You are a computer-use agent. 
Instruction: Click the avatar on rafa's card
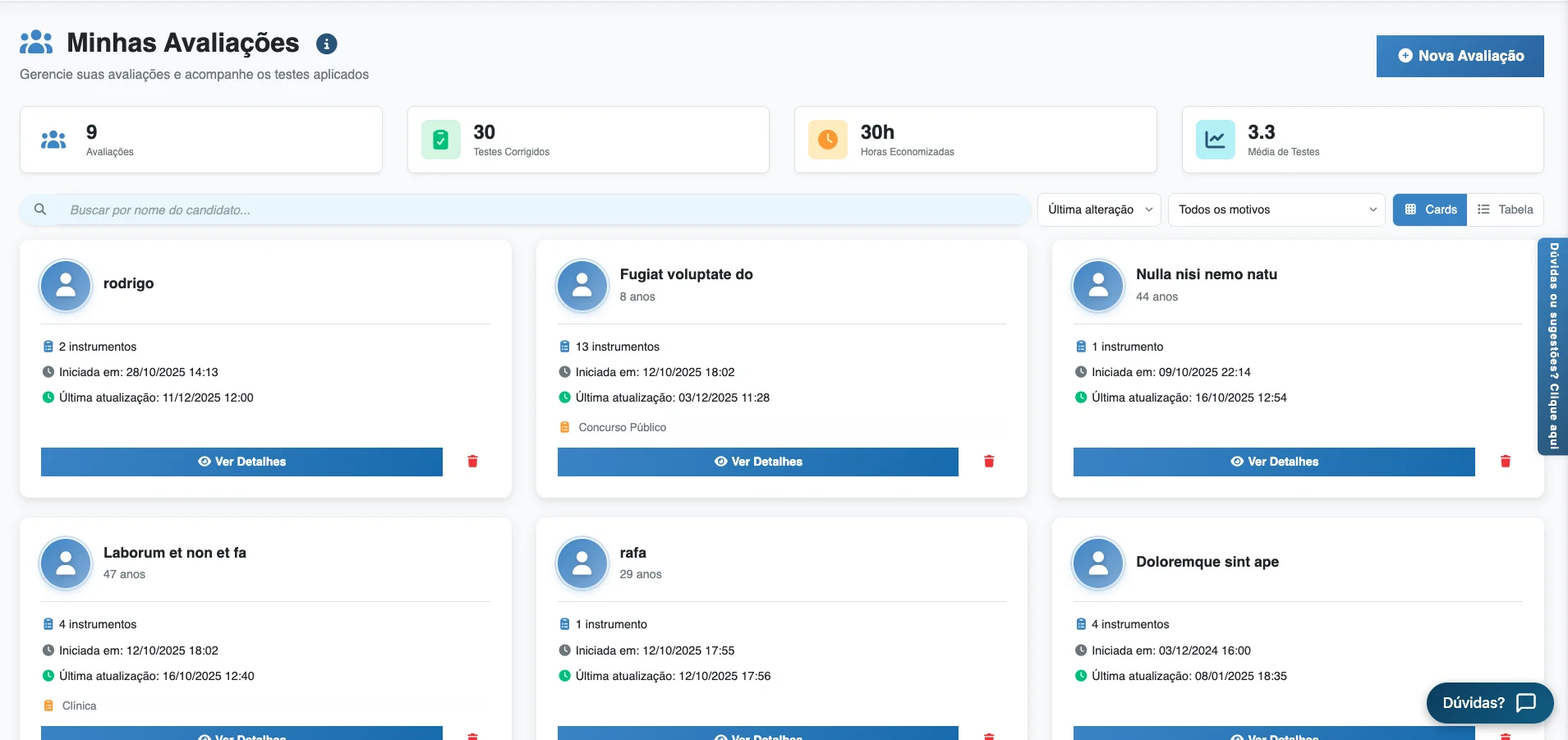(x=582, y=563)
